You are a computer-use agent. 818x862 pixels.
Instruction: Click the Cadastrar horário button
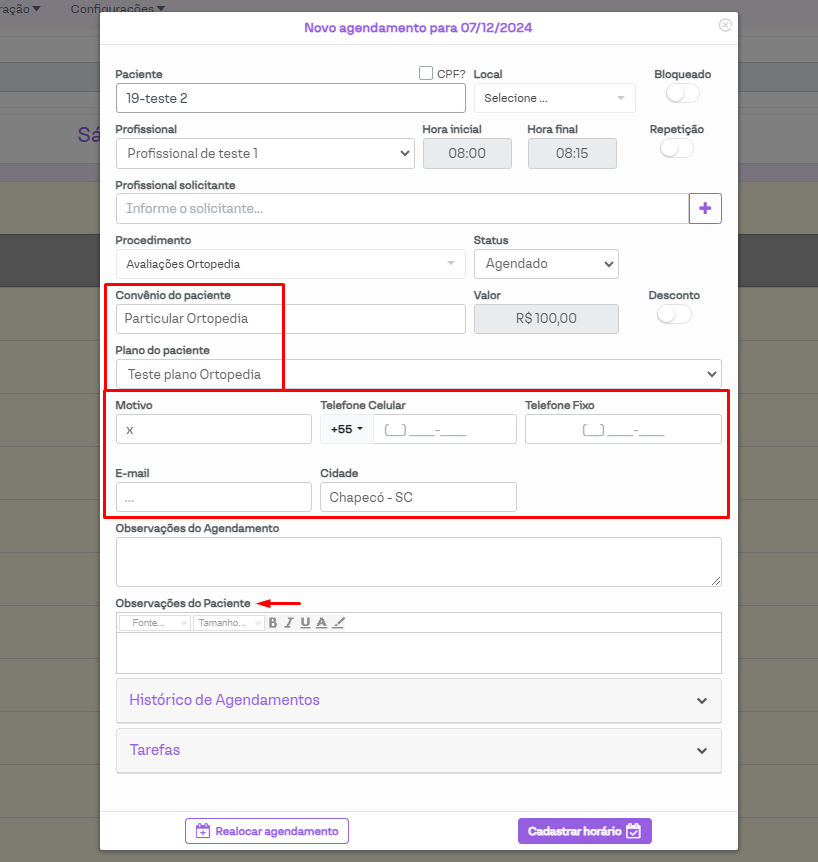[584, 831]
